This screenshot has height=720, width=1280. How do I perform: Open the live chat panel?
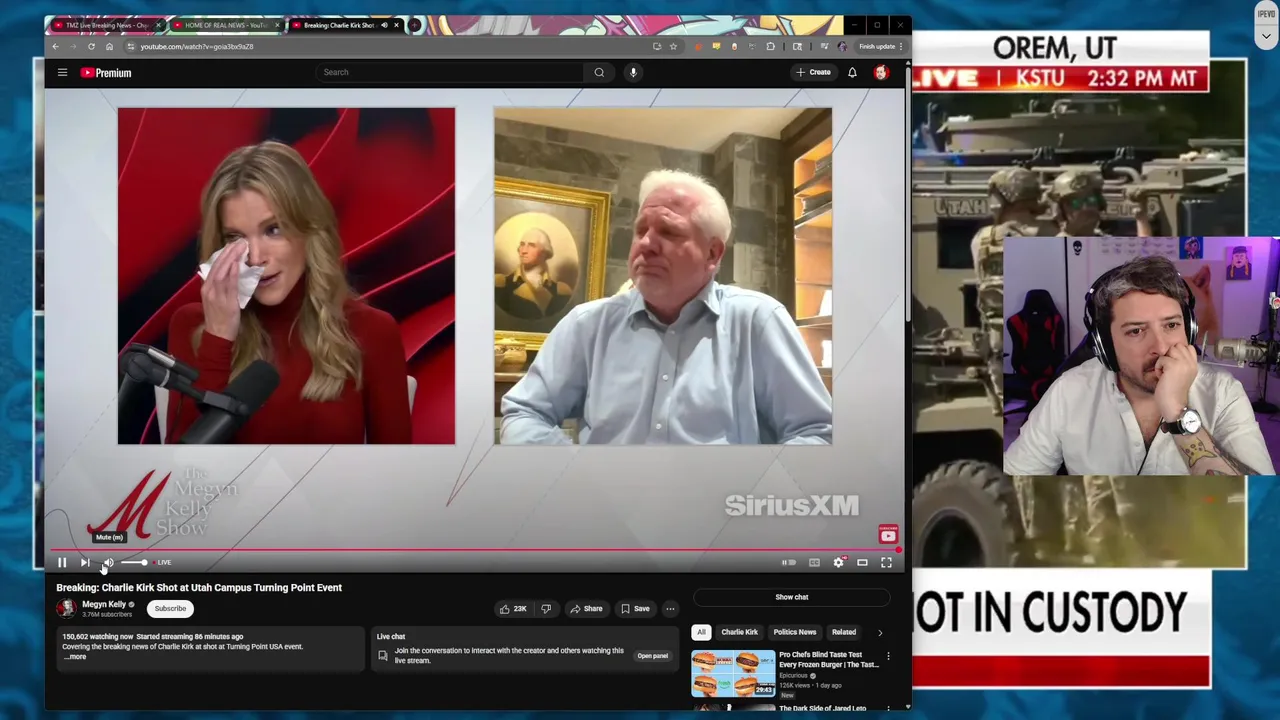(x=652, y=656)
